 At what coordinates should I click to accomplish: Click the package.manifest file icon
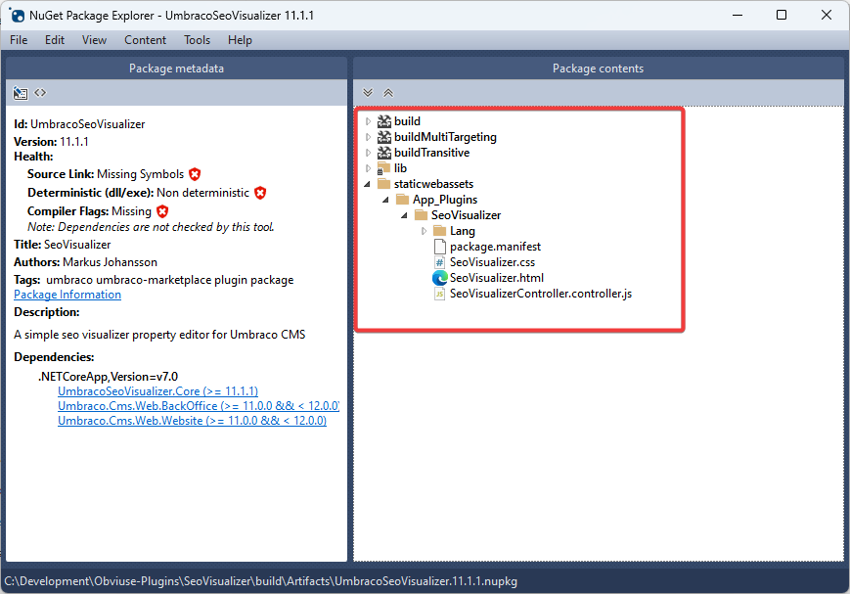point(440,247)
